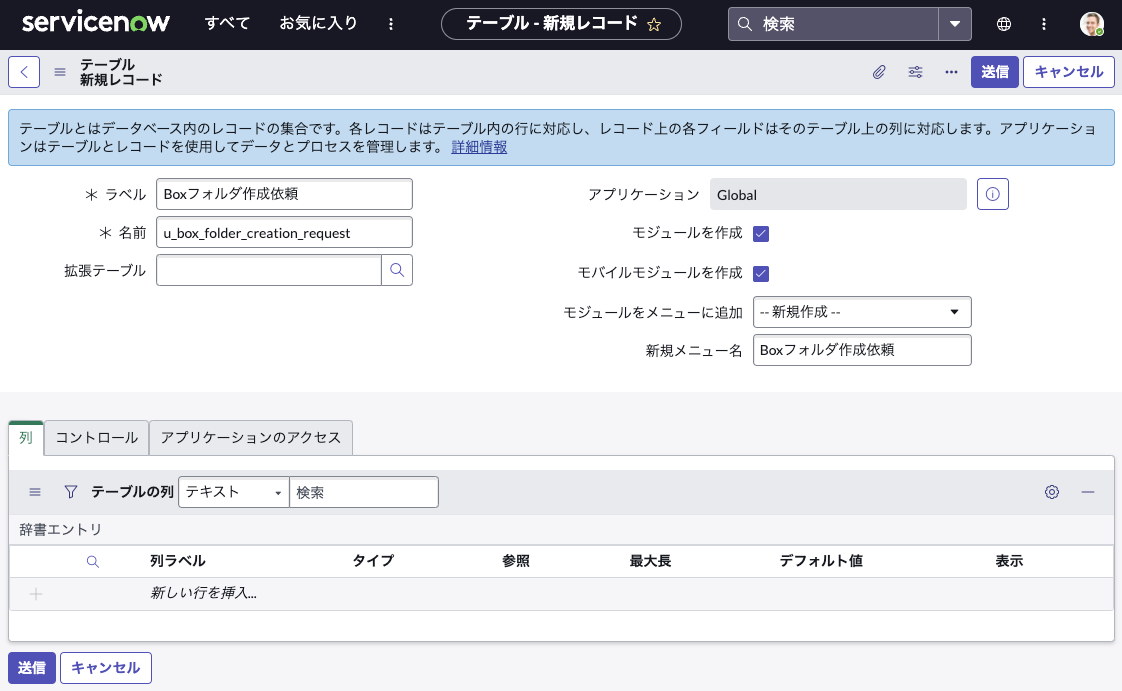1122x691 pixels.
Task: Open the テーブルの列 list hamburger menu
Action: pyautogui.click(x=34, y=492)
